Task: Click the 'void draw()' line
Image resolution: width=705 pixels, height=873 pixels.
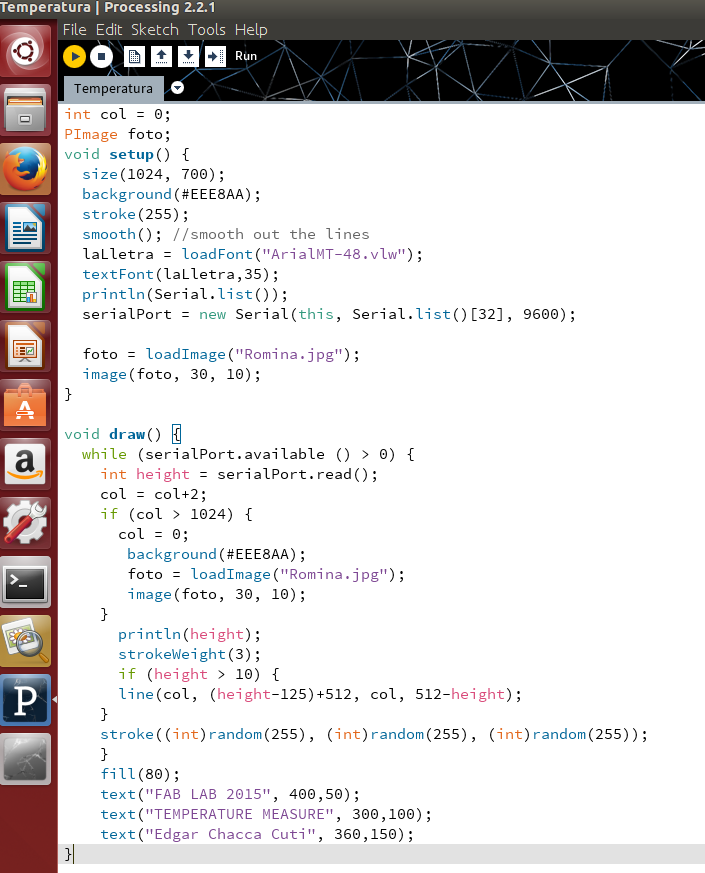Action: (123, 434)
